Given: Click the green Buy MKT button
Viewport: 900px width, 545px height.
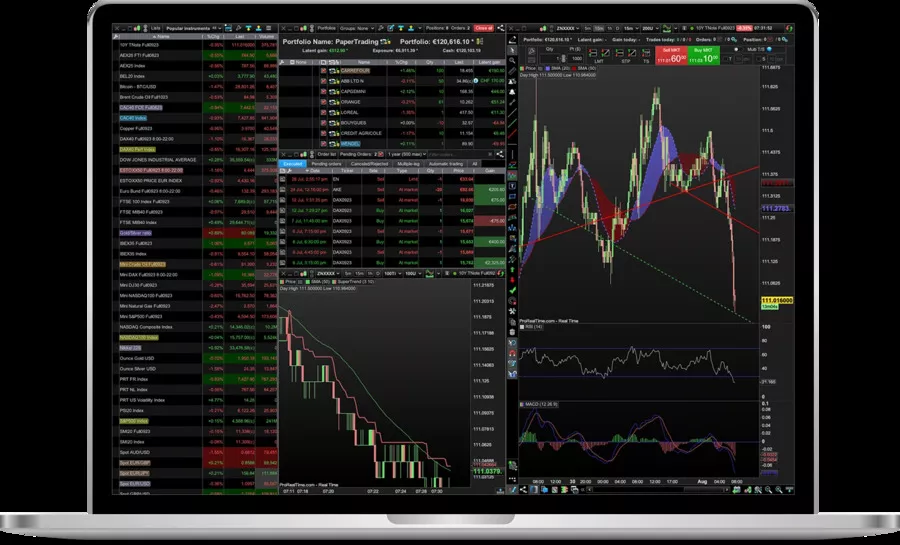Looking at the screenshot, I should click(704, 56).
